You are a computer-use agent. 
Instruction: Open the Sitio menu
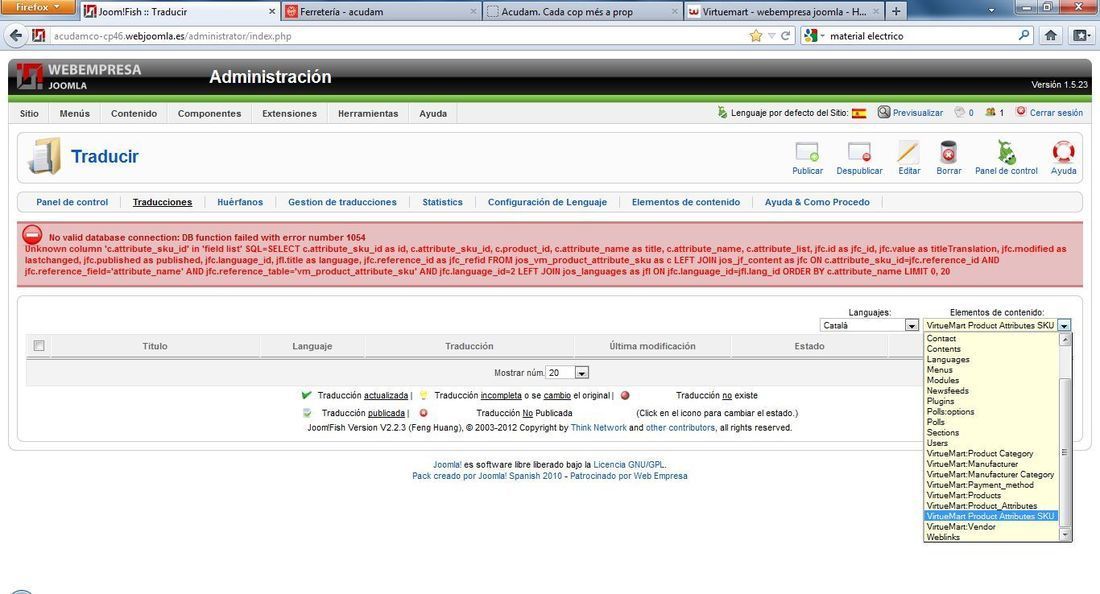[x=29, y=113]
